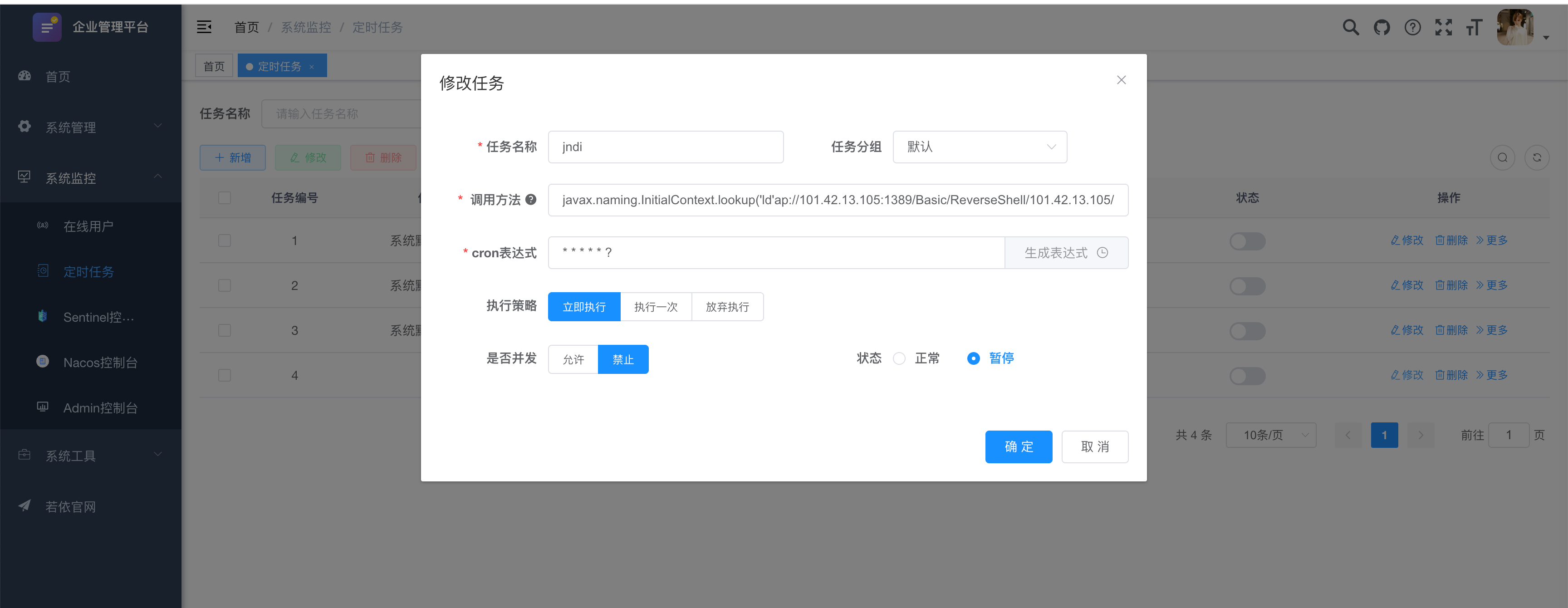Click the help tooltip icon beside 调用方法

click(531, 200)
